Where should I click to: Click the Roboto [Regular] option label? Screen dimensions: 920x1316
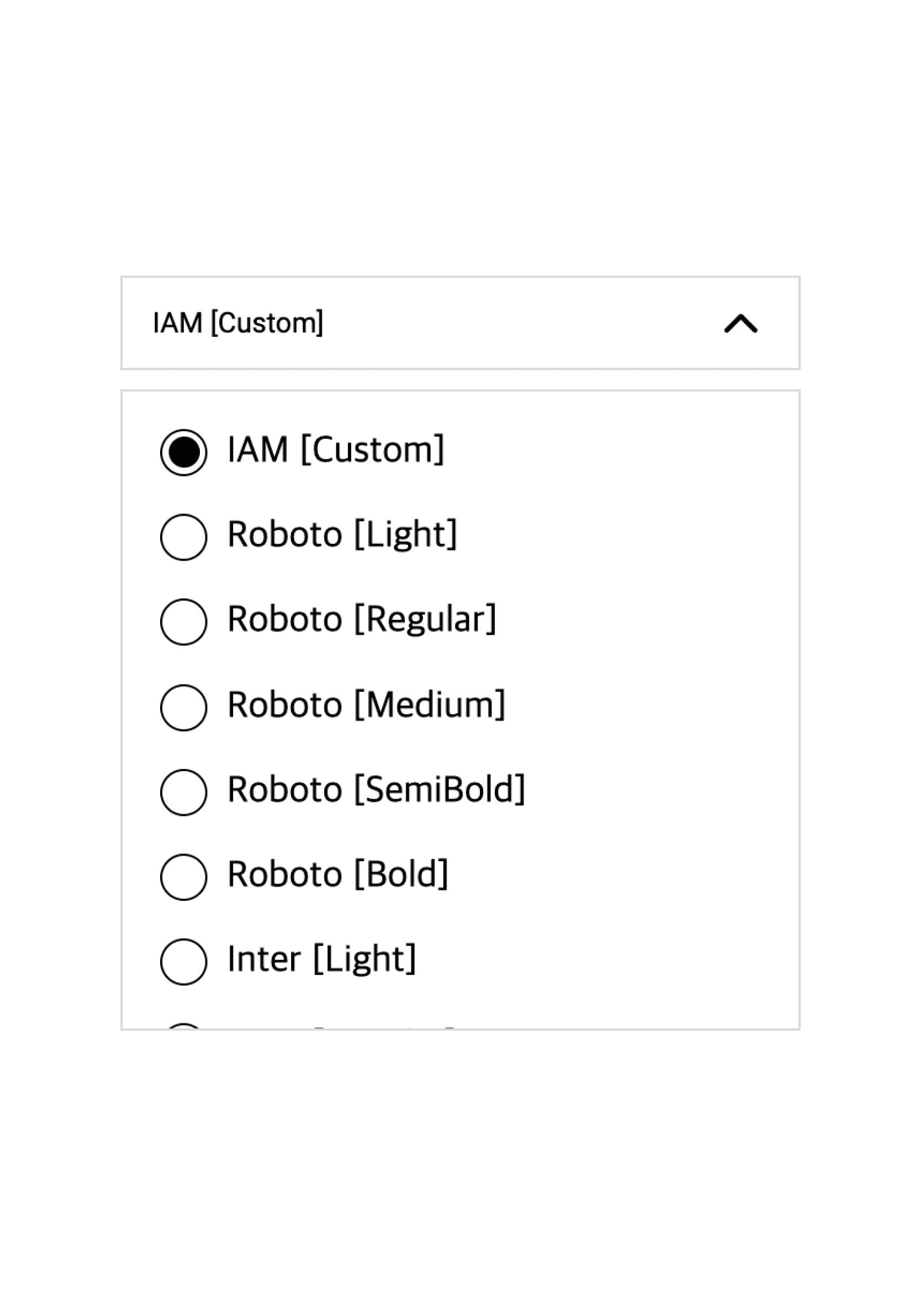click(x=362, y=619)
